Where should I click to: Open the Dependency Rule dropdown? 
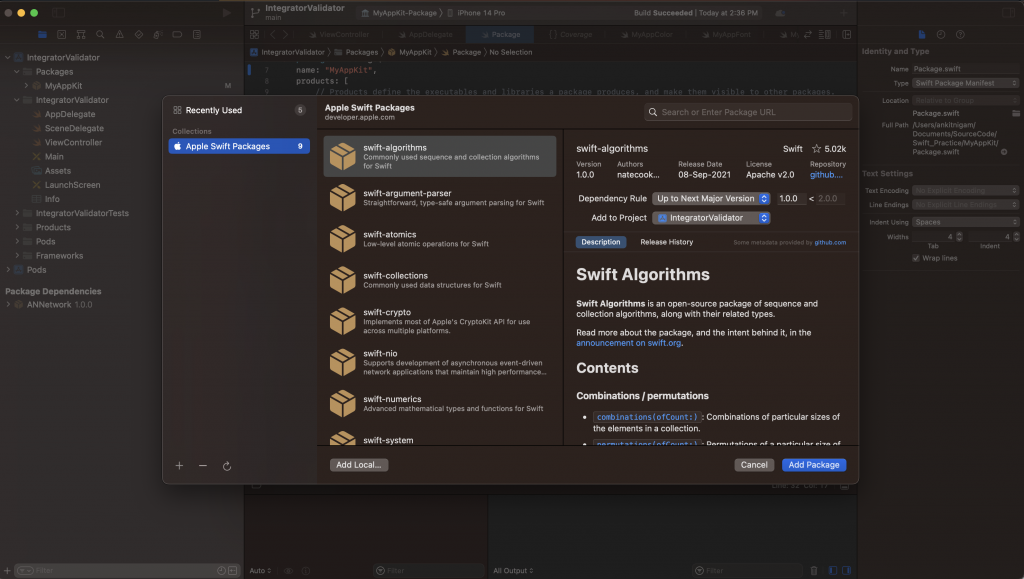click(711, 198)
